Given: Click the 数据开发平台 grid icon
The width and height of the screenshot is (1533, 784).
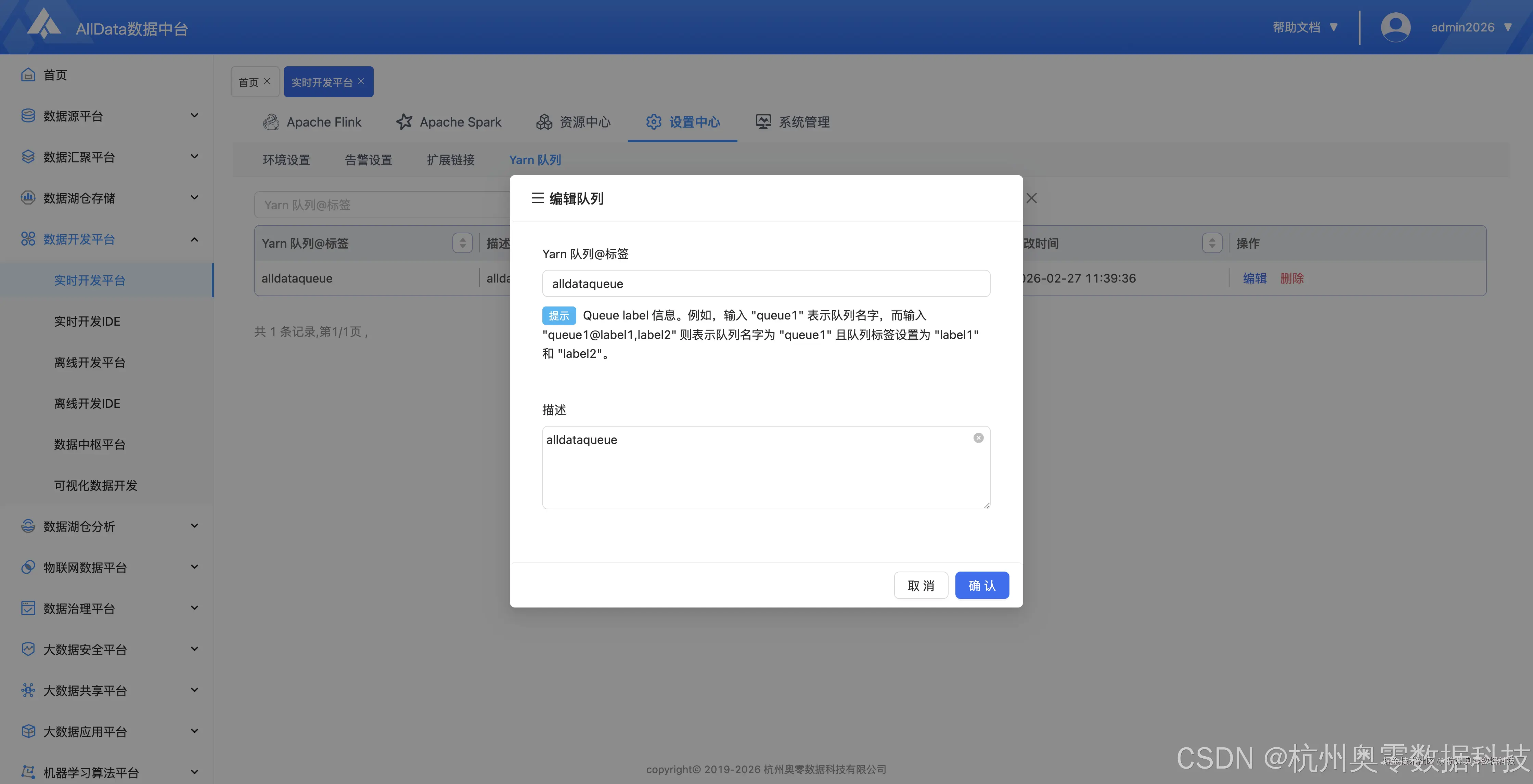Looking at the screenshot, I should pyautogui.click(x=28, y=238).
